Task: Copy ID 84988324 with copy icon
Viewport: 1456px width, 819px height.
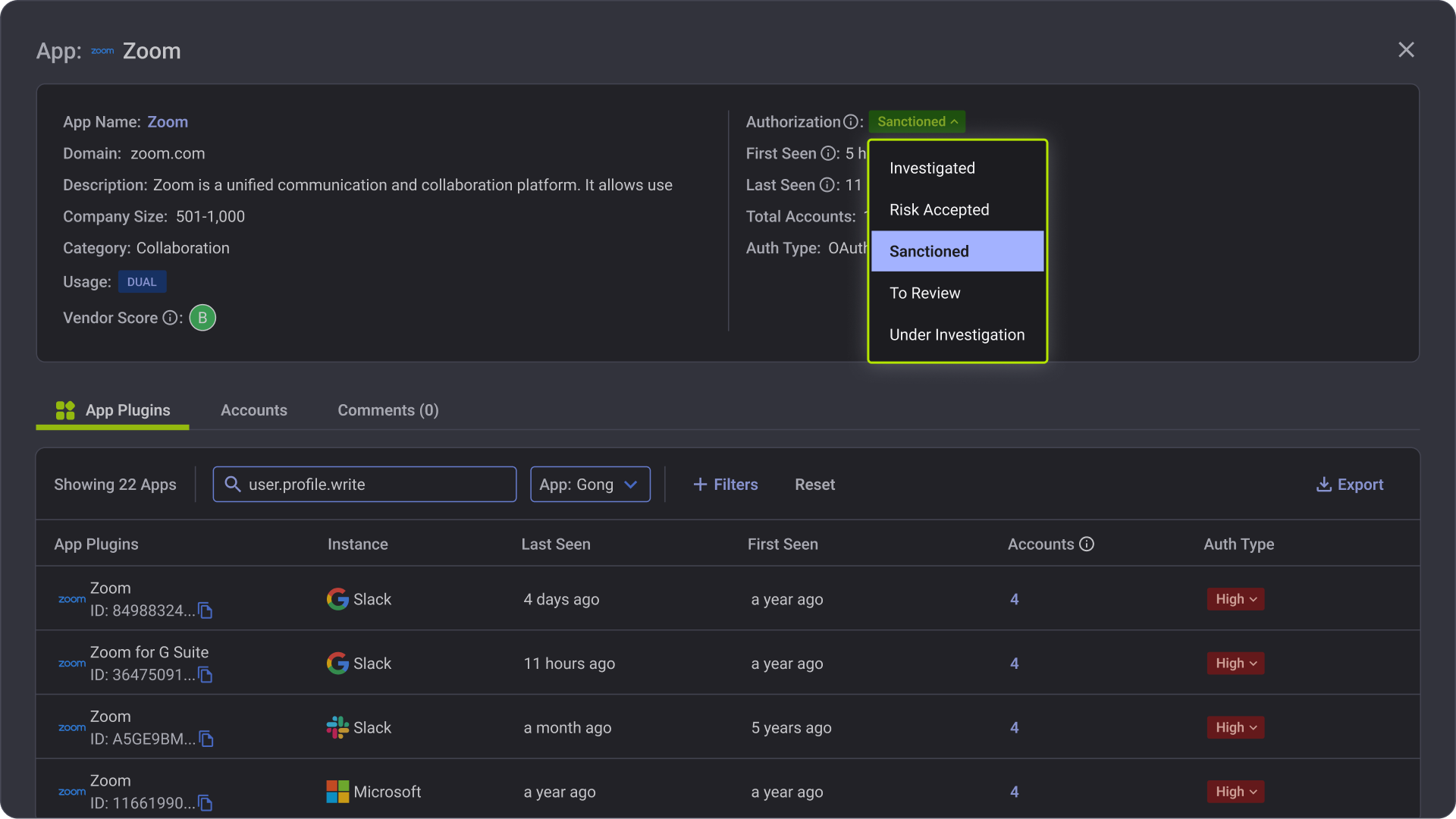Action: 205,610
